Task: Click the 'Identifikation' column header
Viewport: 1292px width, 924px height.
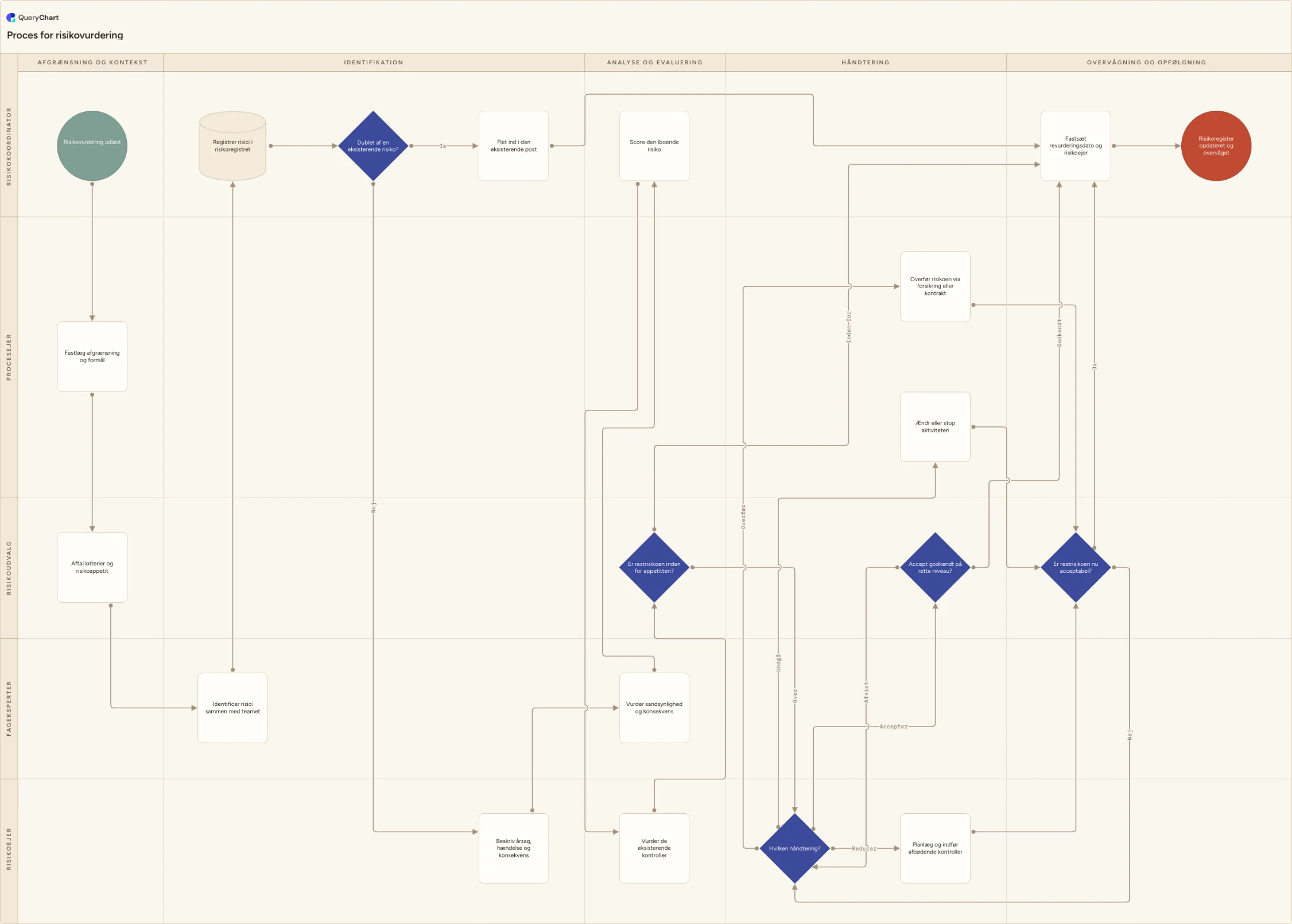Action: [374, 63]
